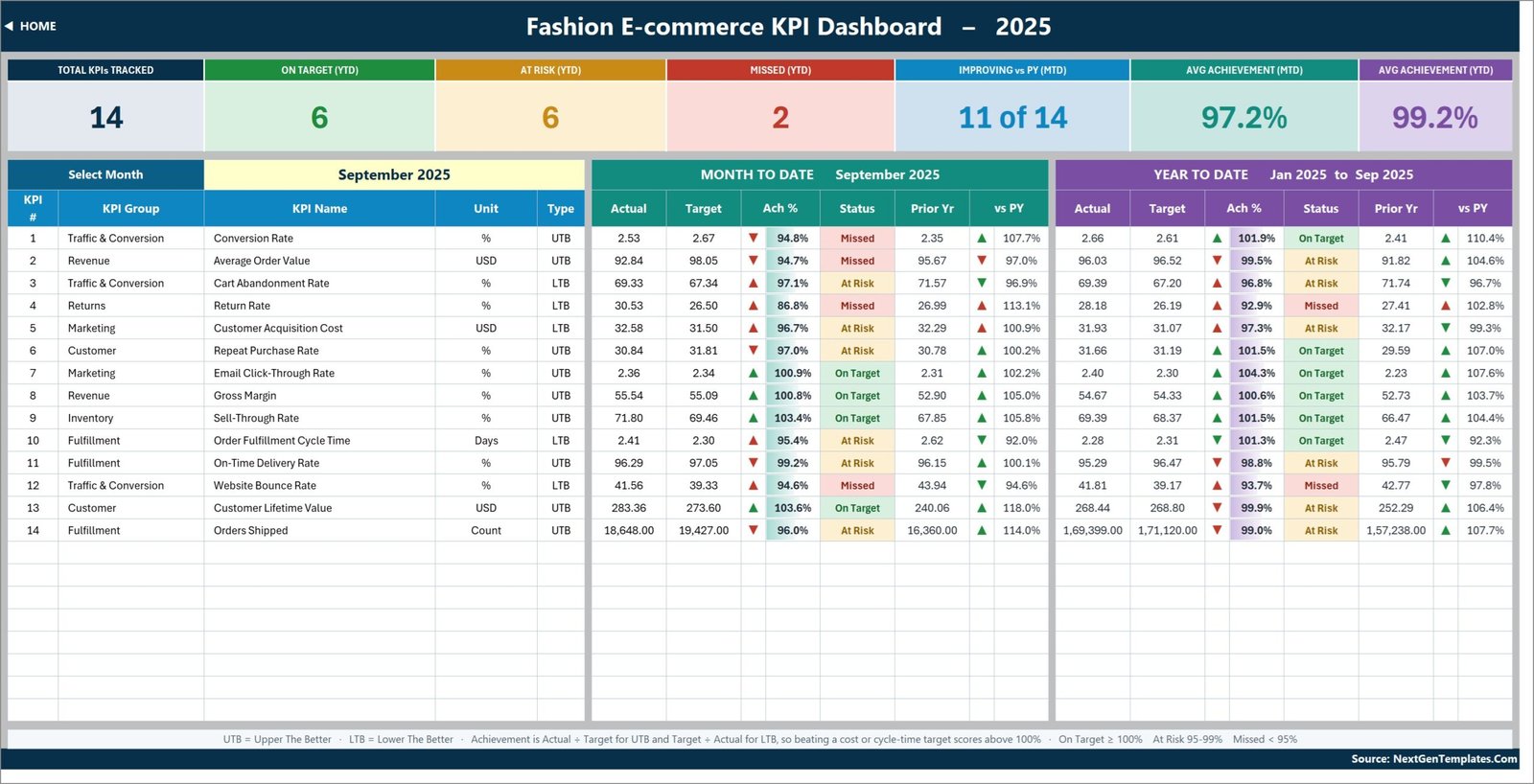Image resolution: width=1534 pixels, height=784 pixels.
Task: Click MTD up arrow for Customer Lifetime Value
Action: [754, 508]
